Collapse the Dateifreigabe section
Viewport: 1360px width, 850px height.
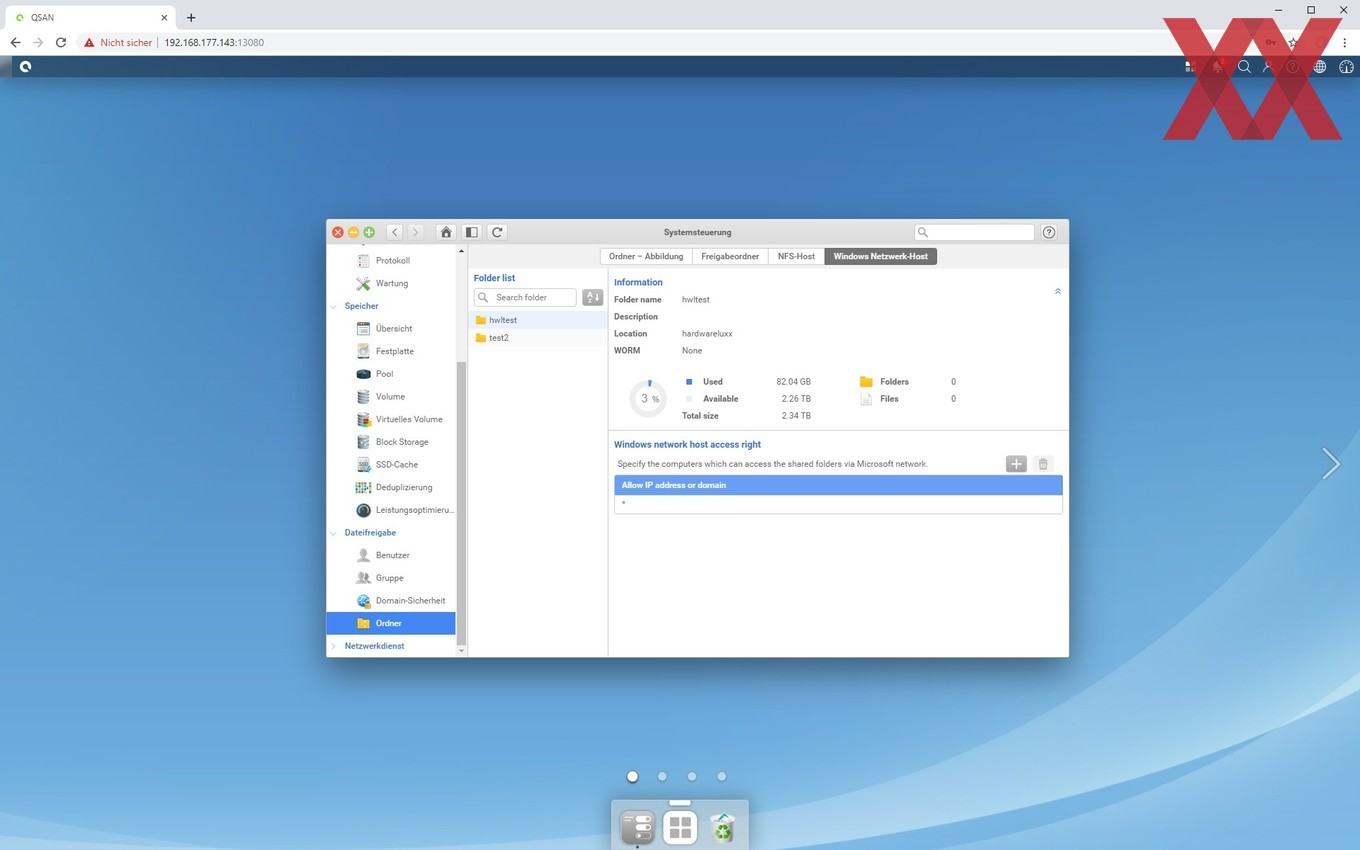(334, 533)
